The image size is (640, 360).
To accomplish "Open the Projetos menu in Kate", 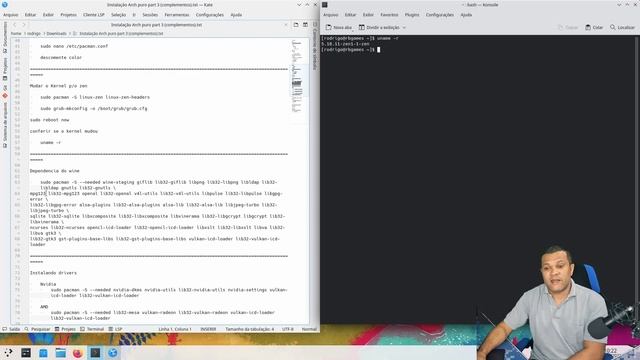I will pos(68,15).
